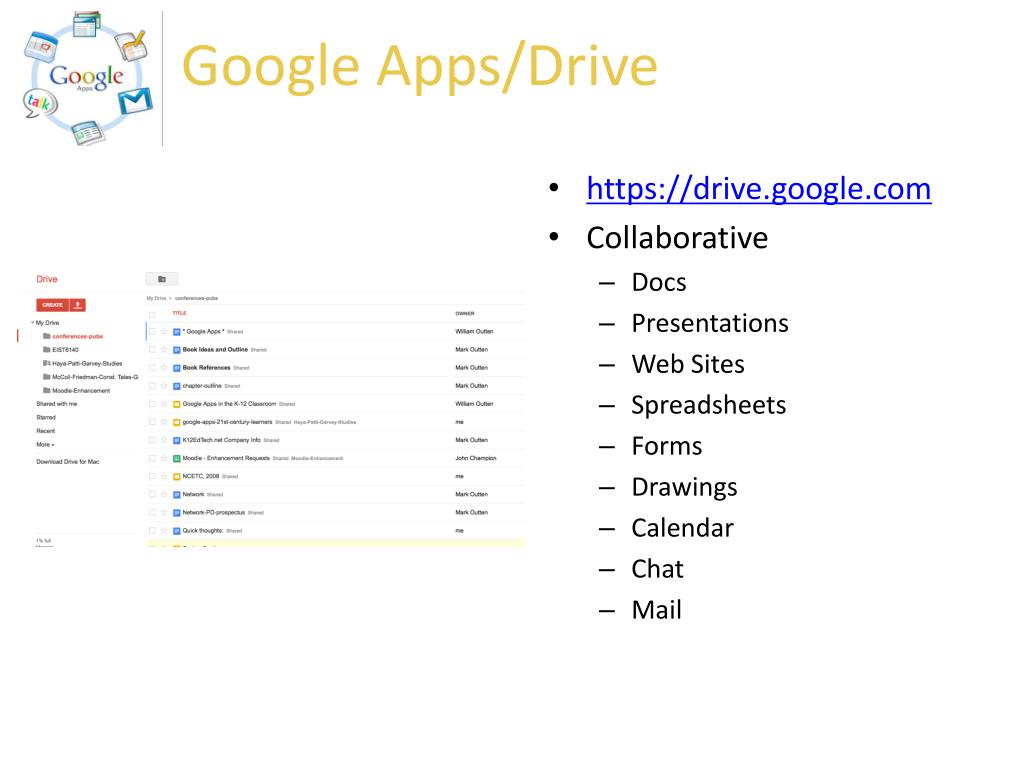Click green spreadsheet icon for 'Moodle - Enhancement Requests'

coord(176,458)
